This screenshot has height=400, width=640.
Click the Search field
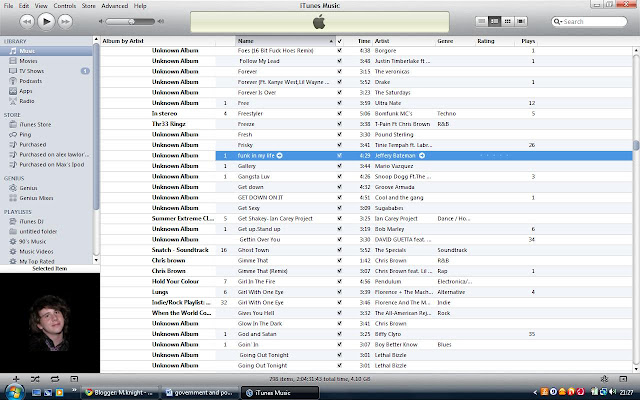point(589,22)
